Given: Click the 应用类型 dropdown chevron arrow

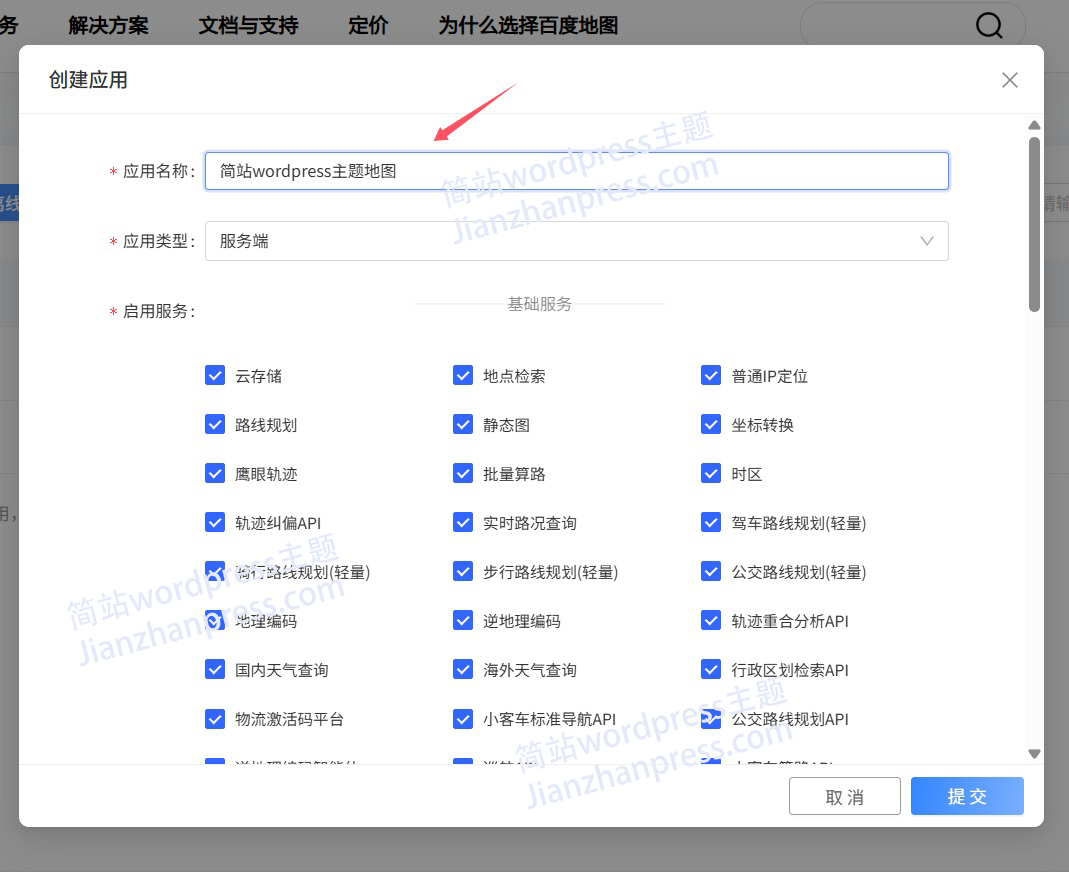Looking at the screenshot, I should [x=927, y=241].
